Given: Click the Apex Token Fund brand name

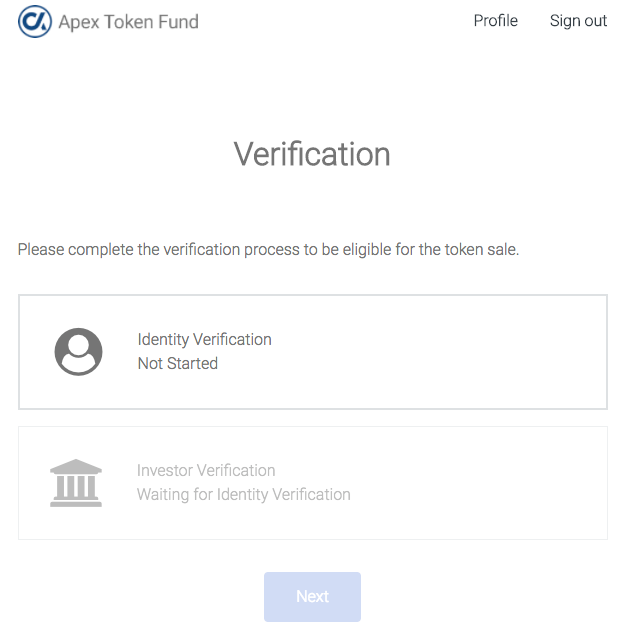Looking at the screenshot, I should 128,22.
